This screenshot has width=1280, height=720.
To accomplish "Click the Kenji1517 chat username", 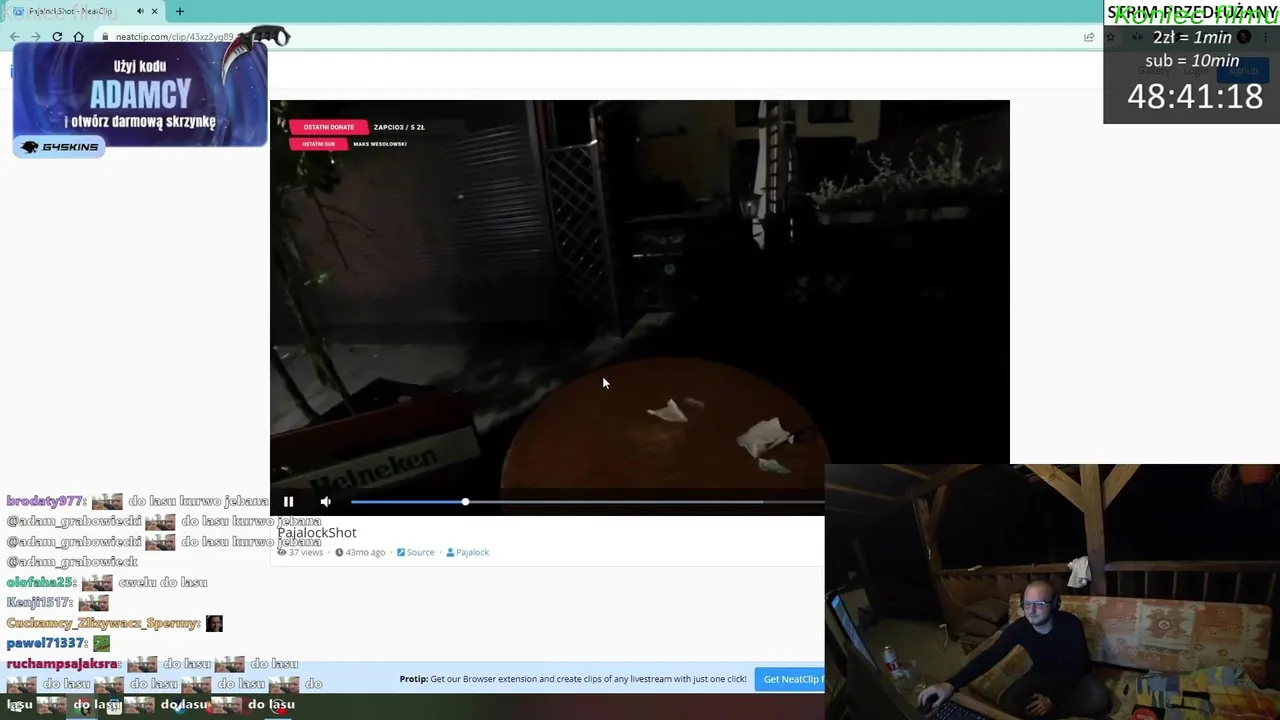I will coord(40,603).
